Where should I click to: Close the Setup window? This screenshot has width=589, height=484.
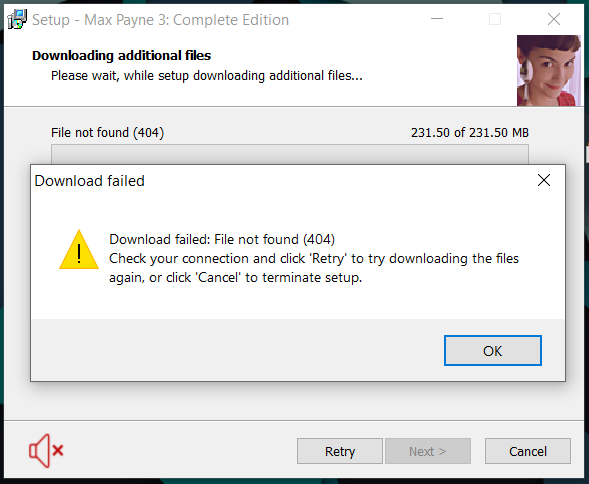pos(554,19)
